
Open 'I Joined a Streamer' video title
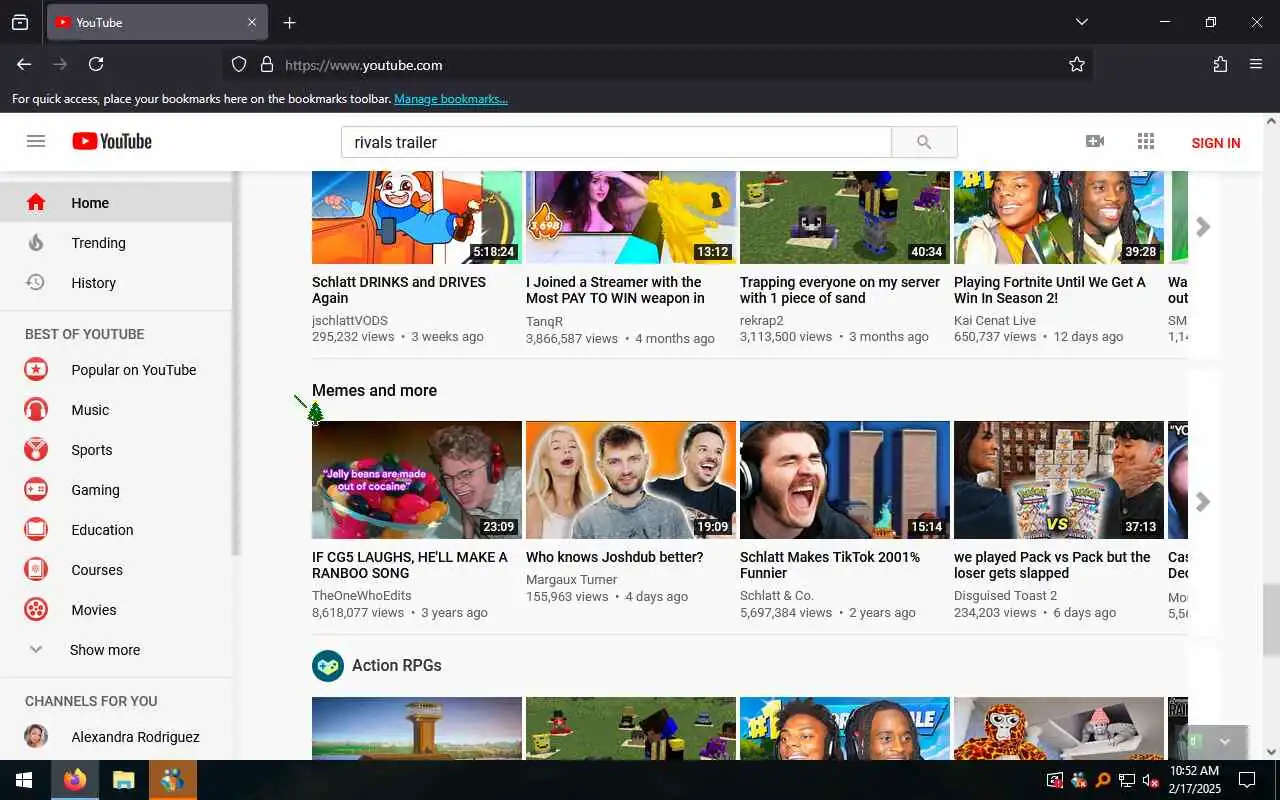click(615, 290)
